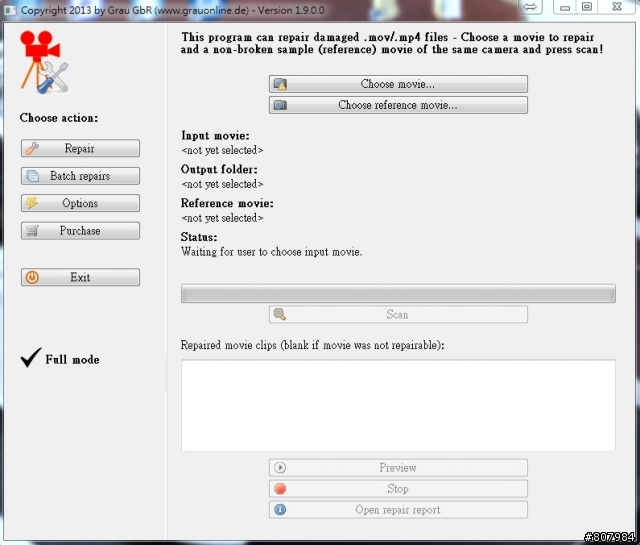Open Batch repairs mode
Screen dimensions: 640x545
coord(80,176)
